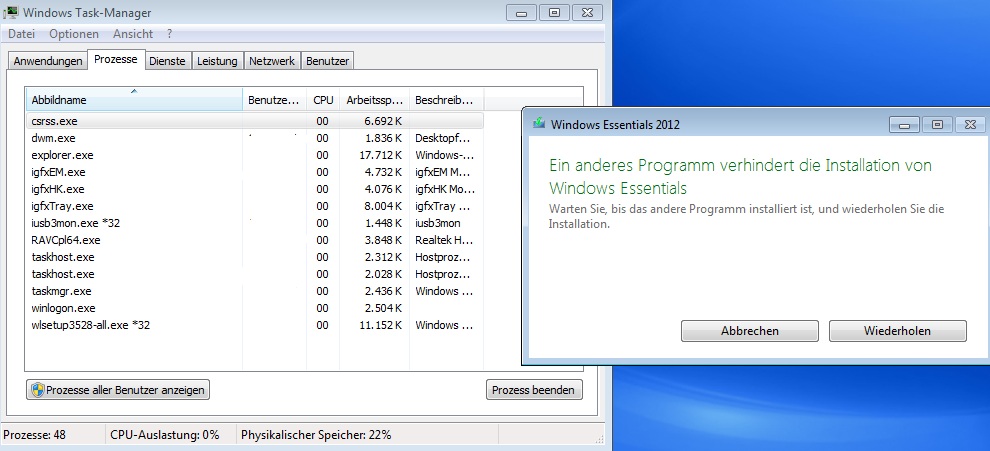Open the Datei menu in Task-Manager
The height and width of the screenshot is (451, 990).
[21, 34]
